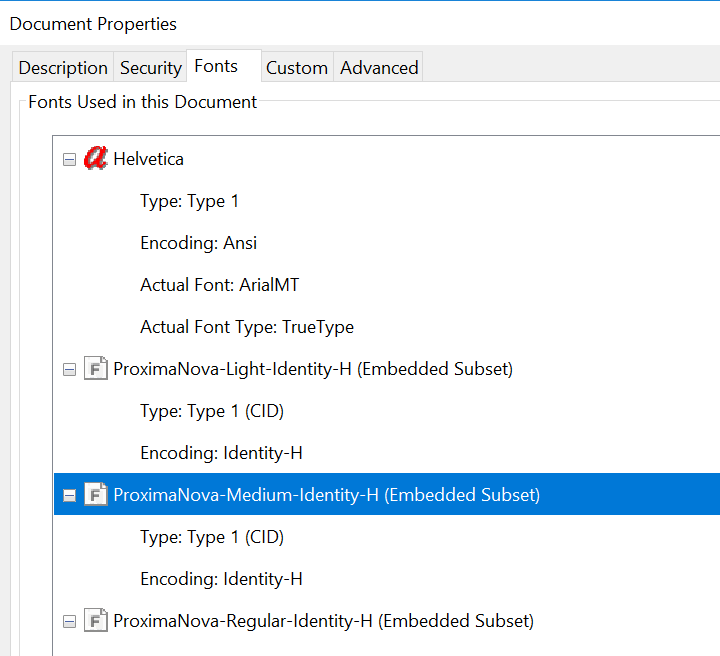Image resolution: width=720 pixels, height=656 pixels.
Task: Click the red Helvetica font icon
Action: point(96,158)
